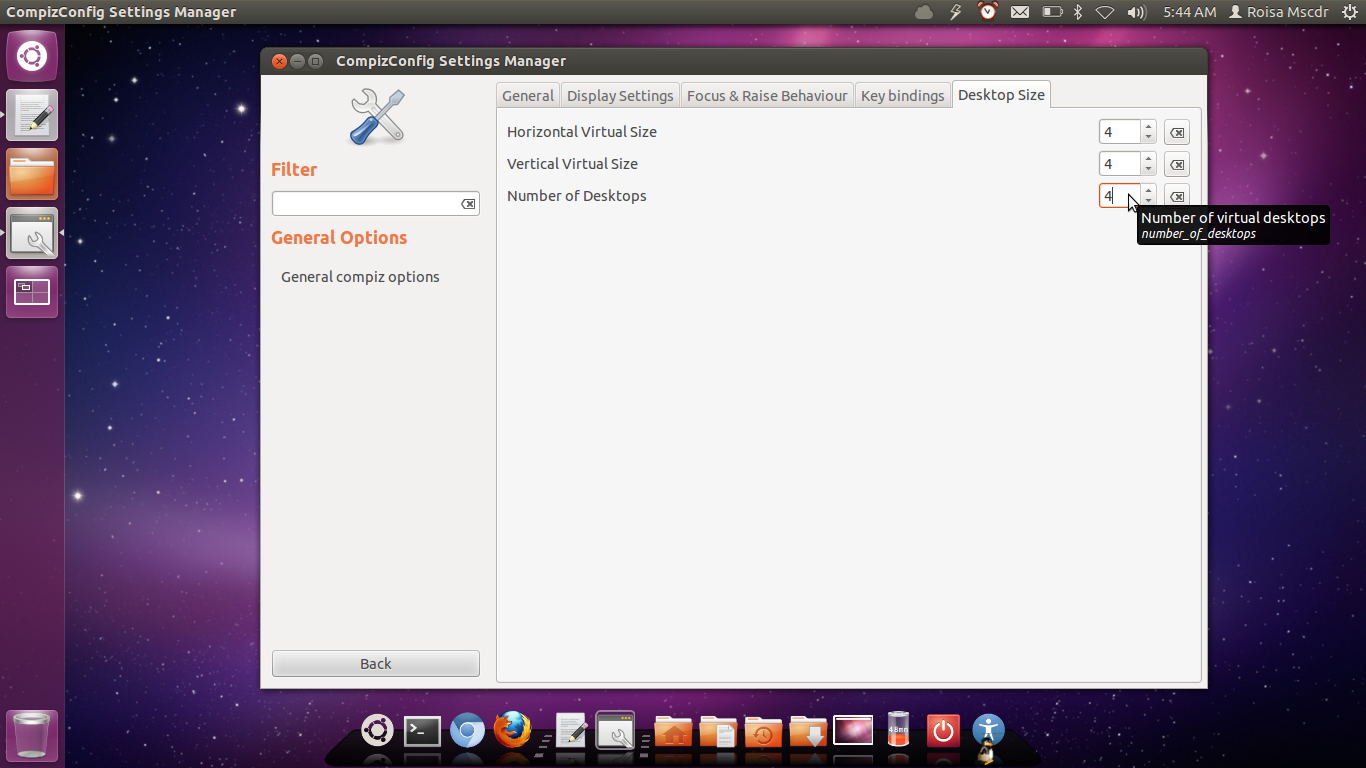Click the Vertical Virtual Size value field
The height and width of the screenshot is (768, 1366).
(x=1120, y=164)
